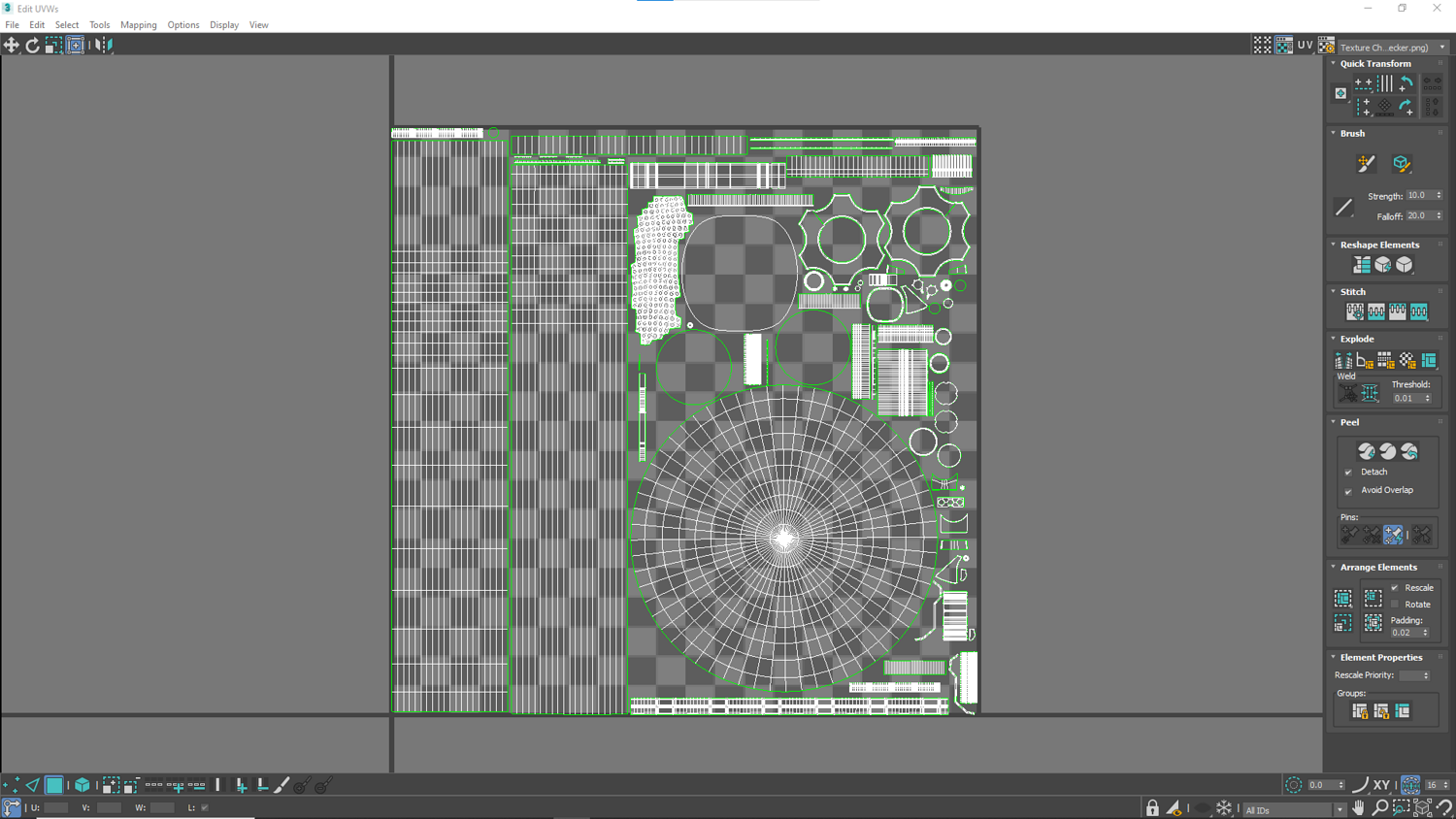This screenshot has height=819, width=1456.
Task: Click the Flatten by Polygon Angle icon
Action: [x=1365, y=361]
